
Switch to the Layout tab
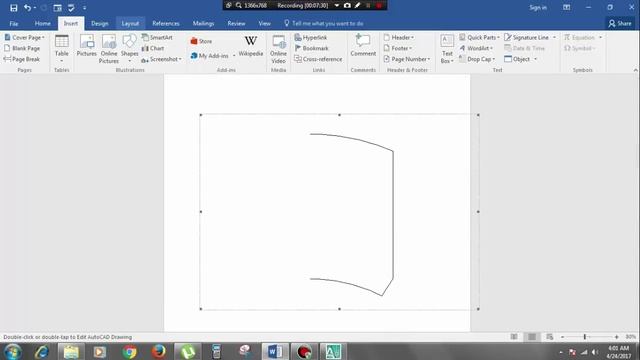[x=130, y=24]
